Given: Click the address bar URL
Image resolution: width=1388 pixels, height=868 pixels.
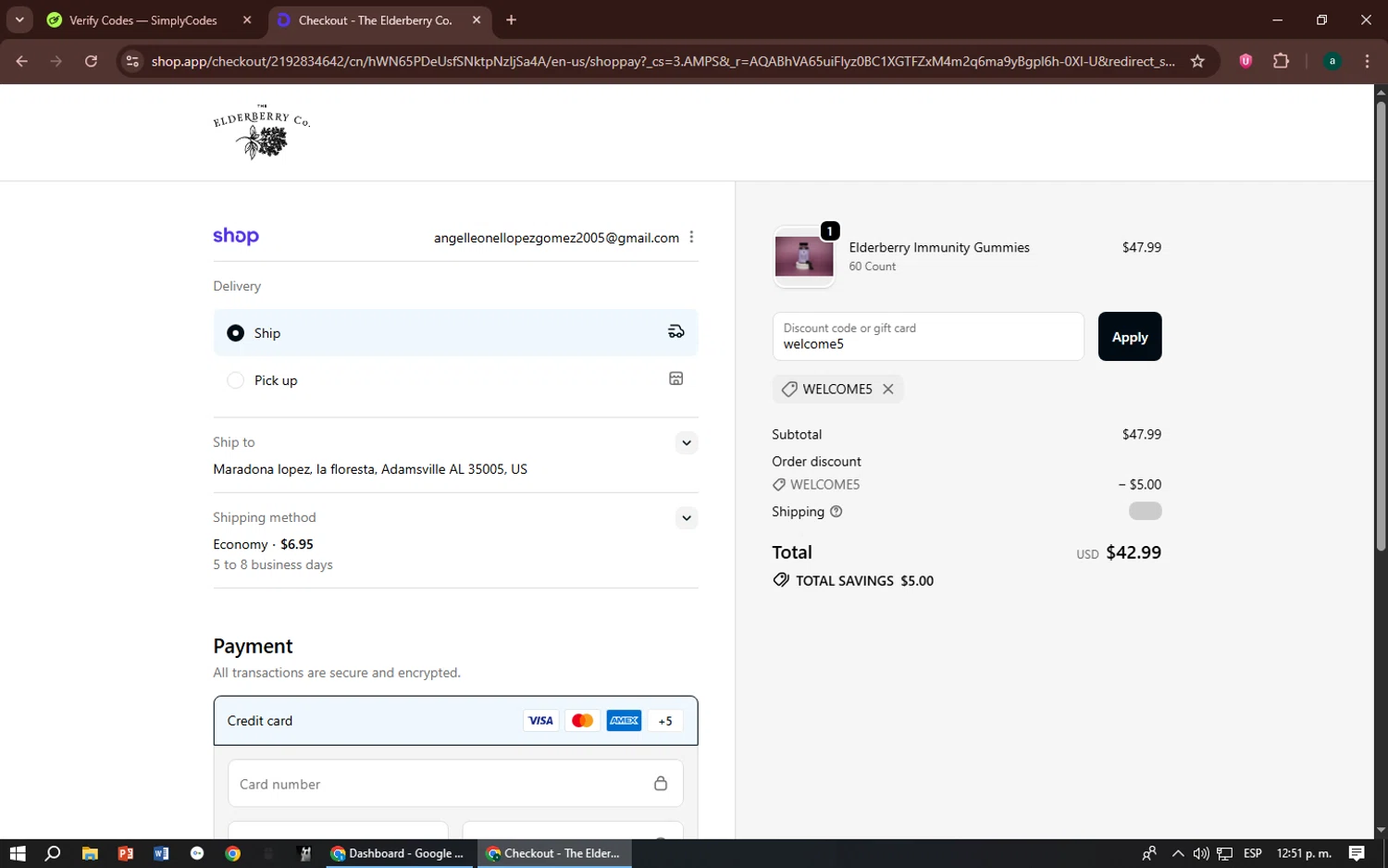Looking at the screenshot, I should (663, 61).
